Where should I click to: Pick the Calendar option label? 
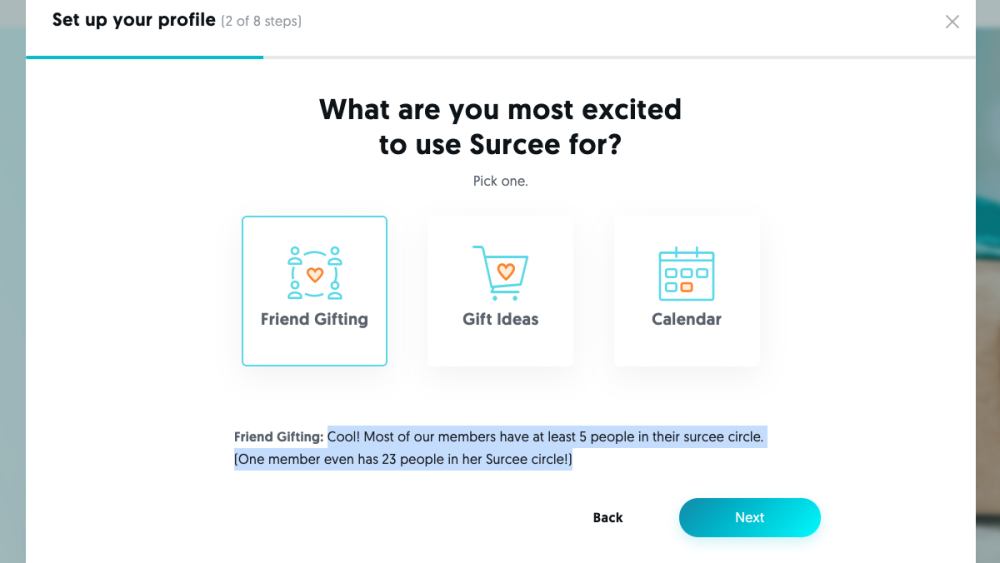tap(686, 319)
